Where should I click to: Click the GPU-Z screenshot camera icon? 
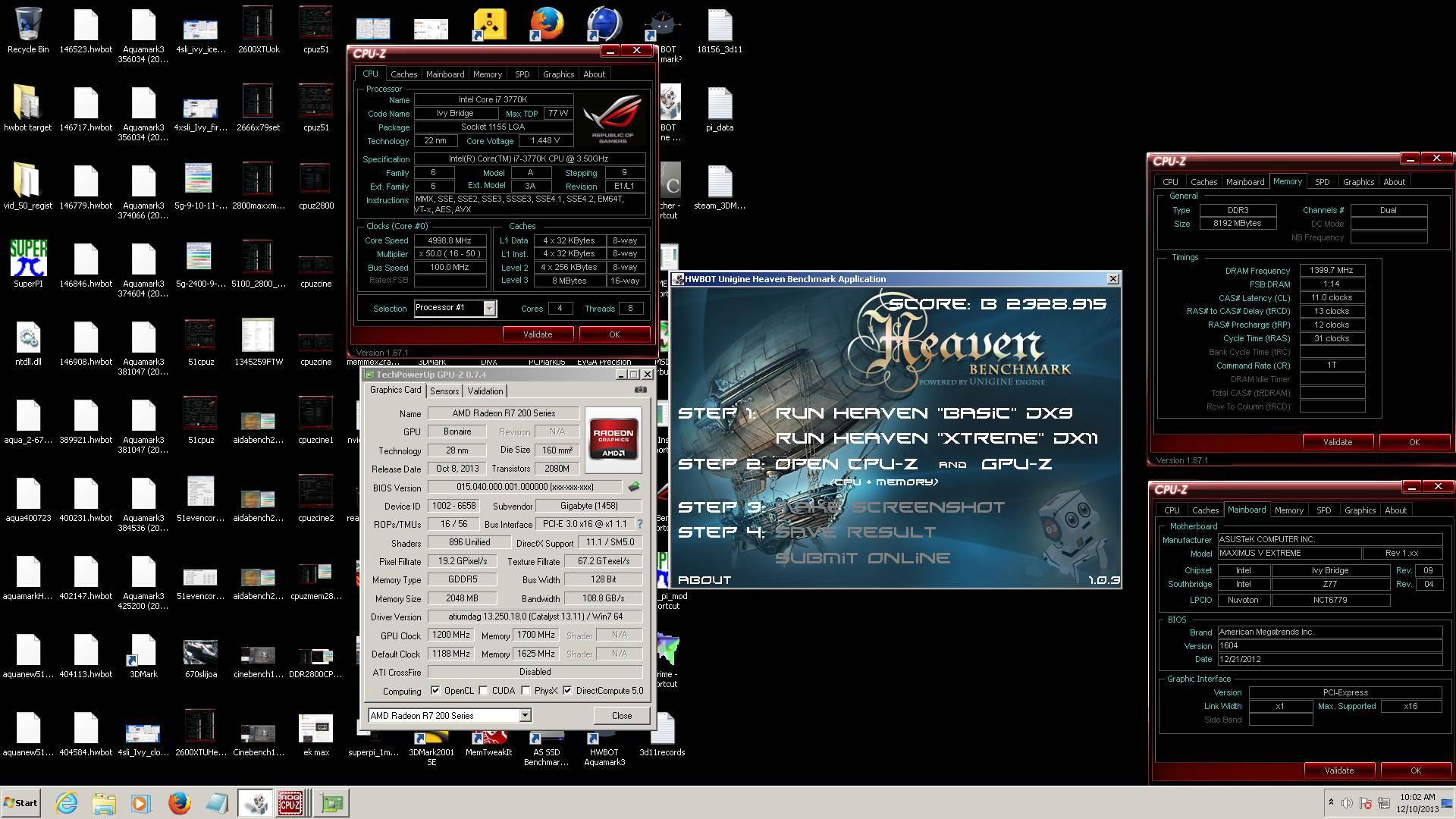[x=641, y=390]
